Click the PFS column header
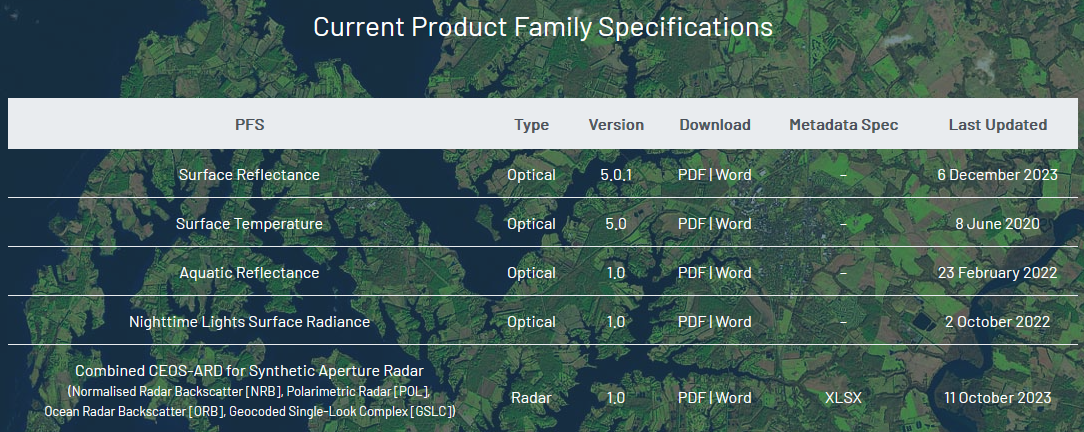1084x432 pixels. pos(249,125)
